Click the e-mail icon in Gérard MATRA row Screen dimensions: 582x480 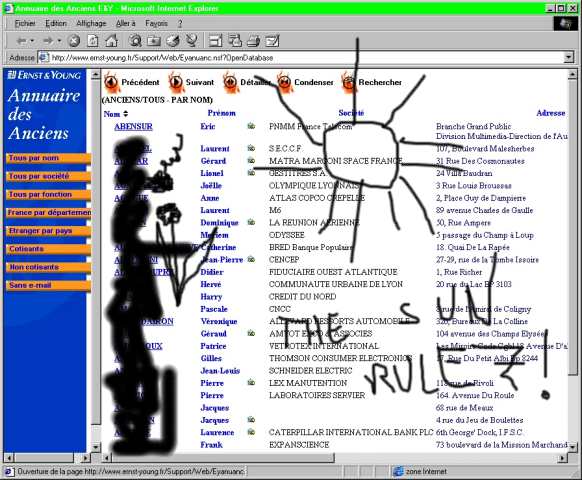point(251,161)
